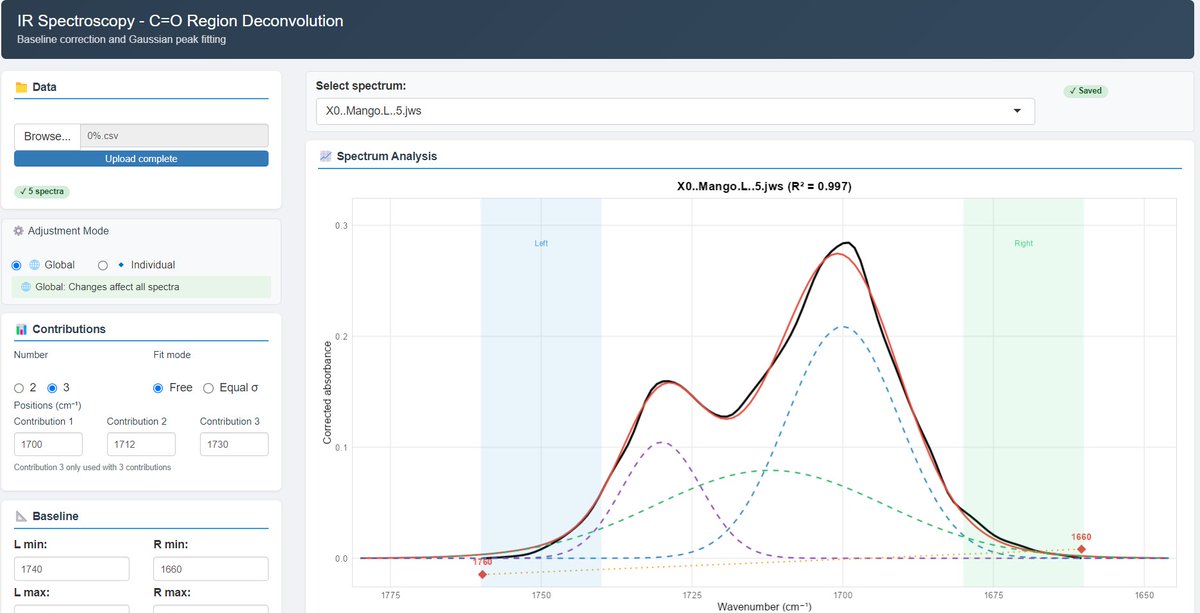
Task: Click the globe icon next to Global
Action: point(35,265)
